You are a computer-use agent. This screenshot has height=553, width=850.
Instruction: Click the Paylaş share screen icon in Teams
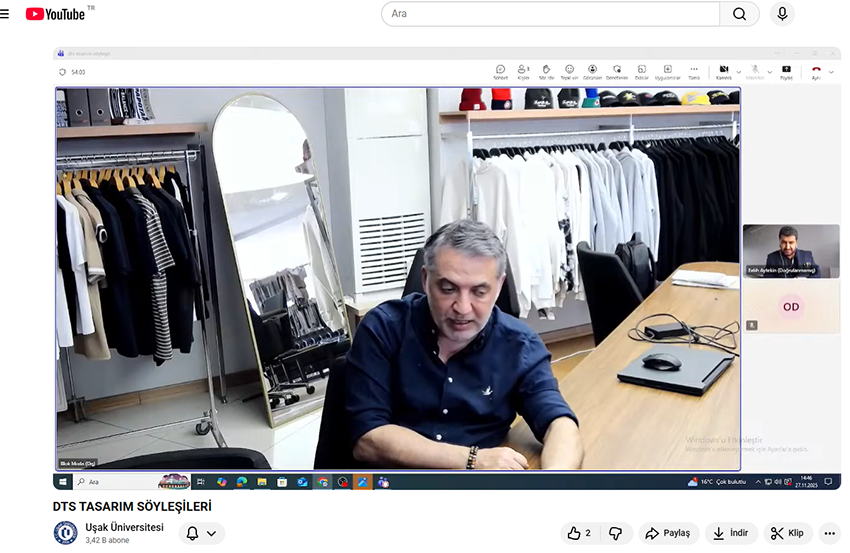click(786, 71)
